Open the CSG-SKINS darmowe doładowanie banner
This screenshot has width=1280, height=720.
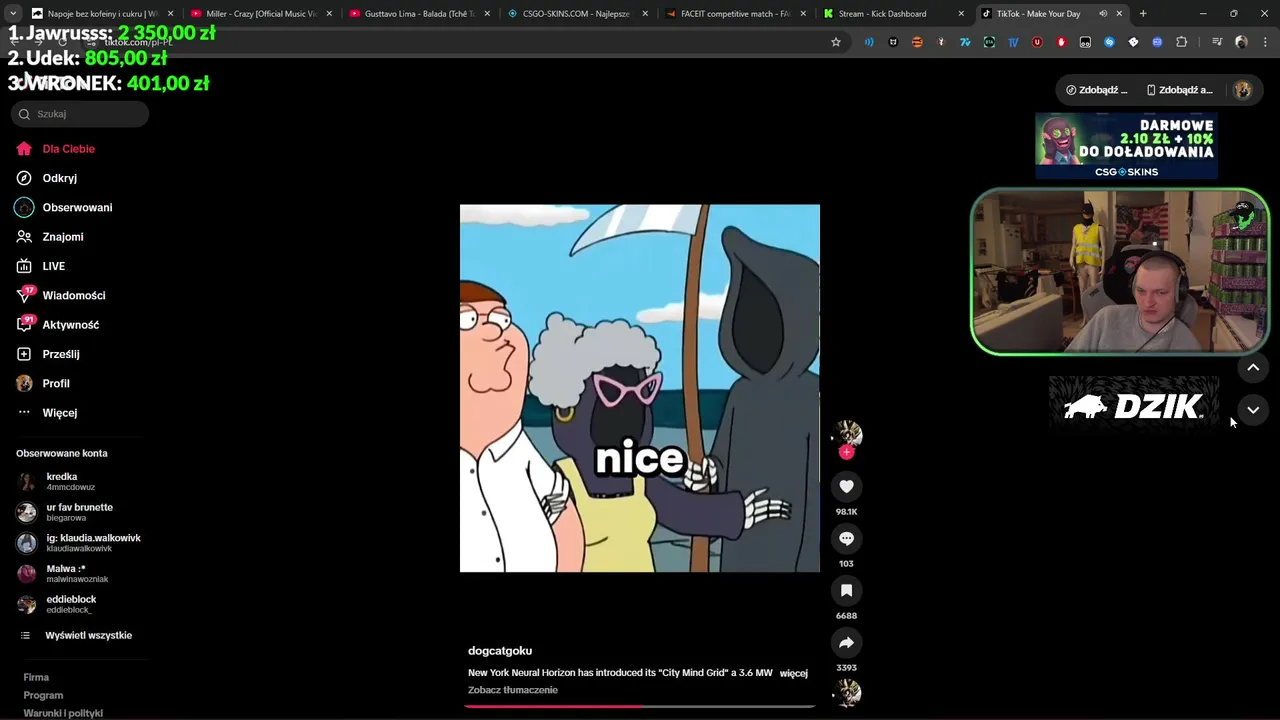click(1126, 146)
